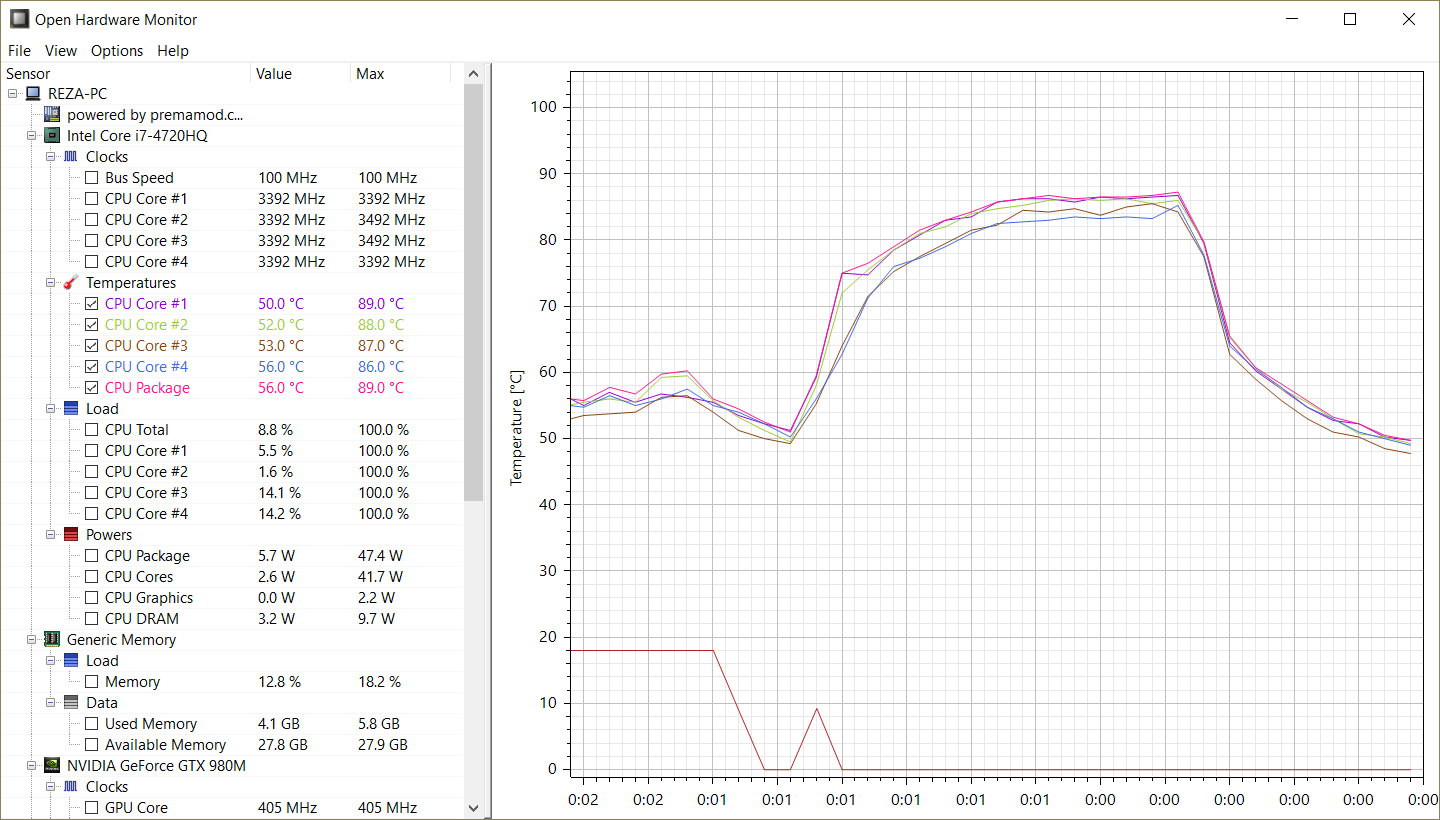Check the CPU Total load checkbox

pyautogui.click(x=92, y=429)
